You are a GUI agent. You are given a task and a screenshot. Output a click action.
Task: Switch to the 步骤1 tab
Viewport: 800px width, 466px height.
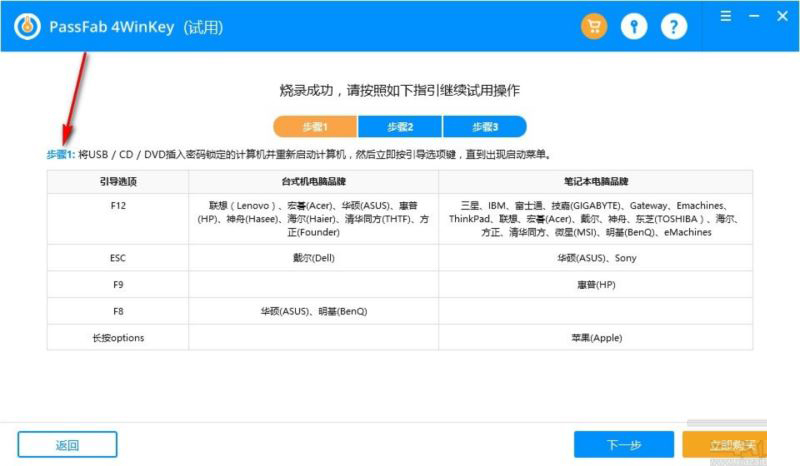(x=315, y=127)
